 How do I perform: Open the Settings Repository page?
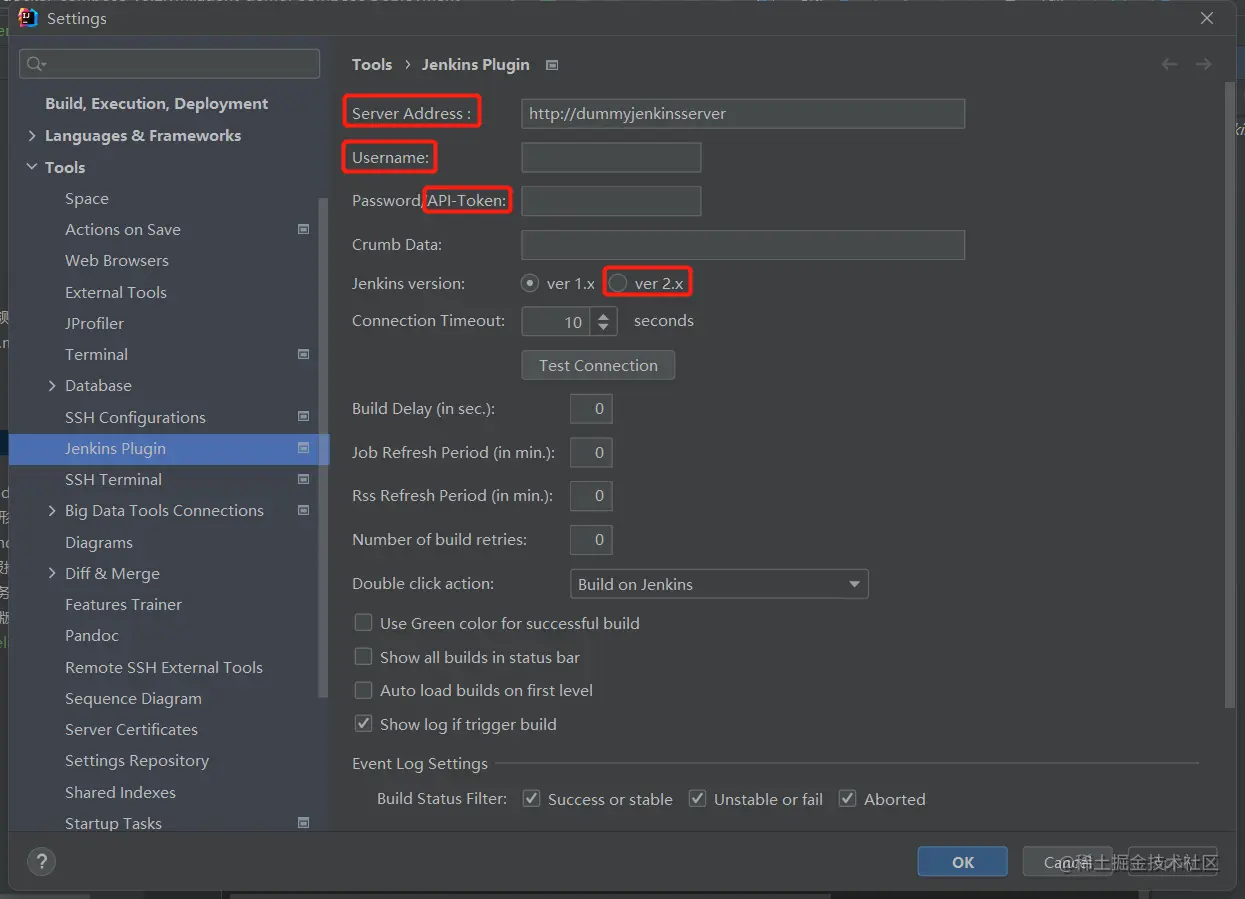pos(137,760)
